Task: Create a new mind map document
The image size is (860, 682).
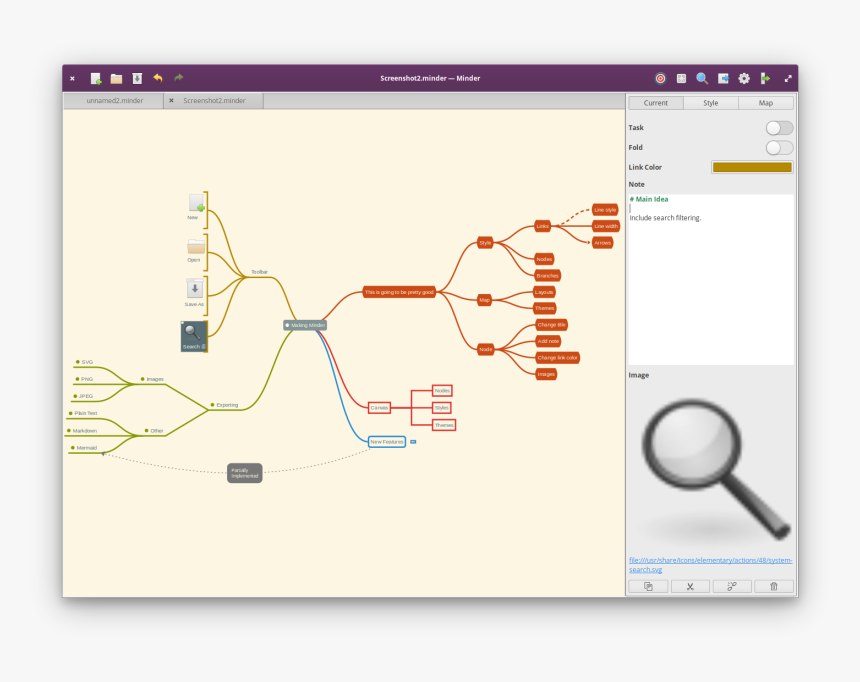Action: 96,78
